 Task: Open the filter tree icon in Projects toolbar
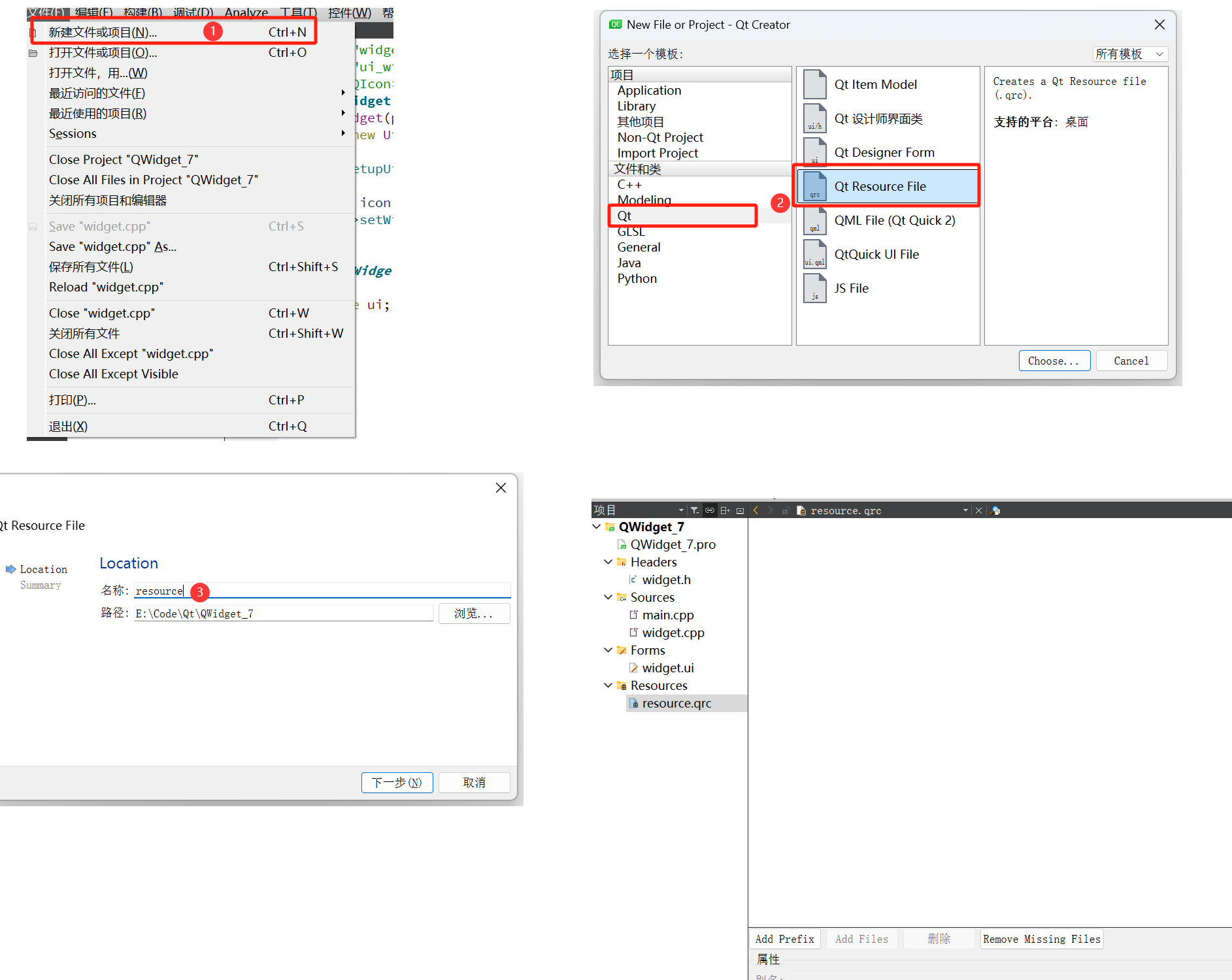[x=695, y=510]
